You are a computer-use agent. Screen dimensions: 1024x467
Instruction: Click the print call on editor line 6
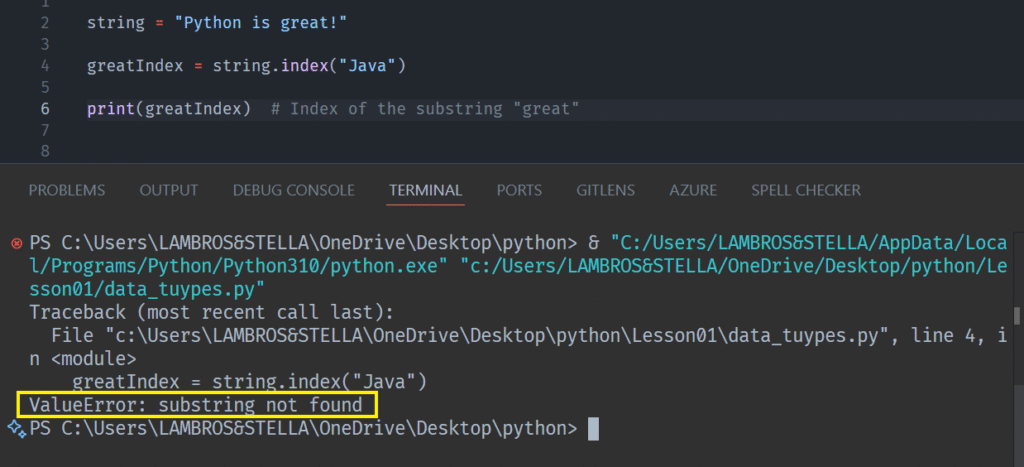click(111, 108)
